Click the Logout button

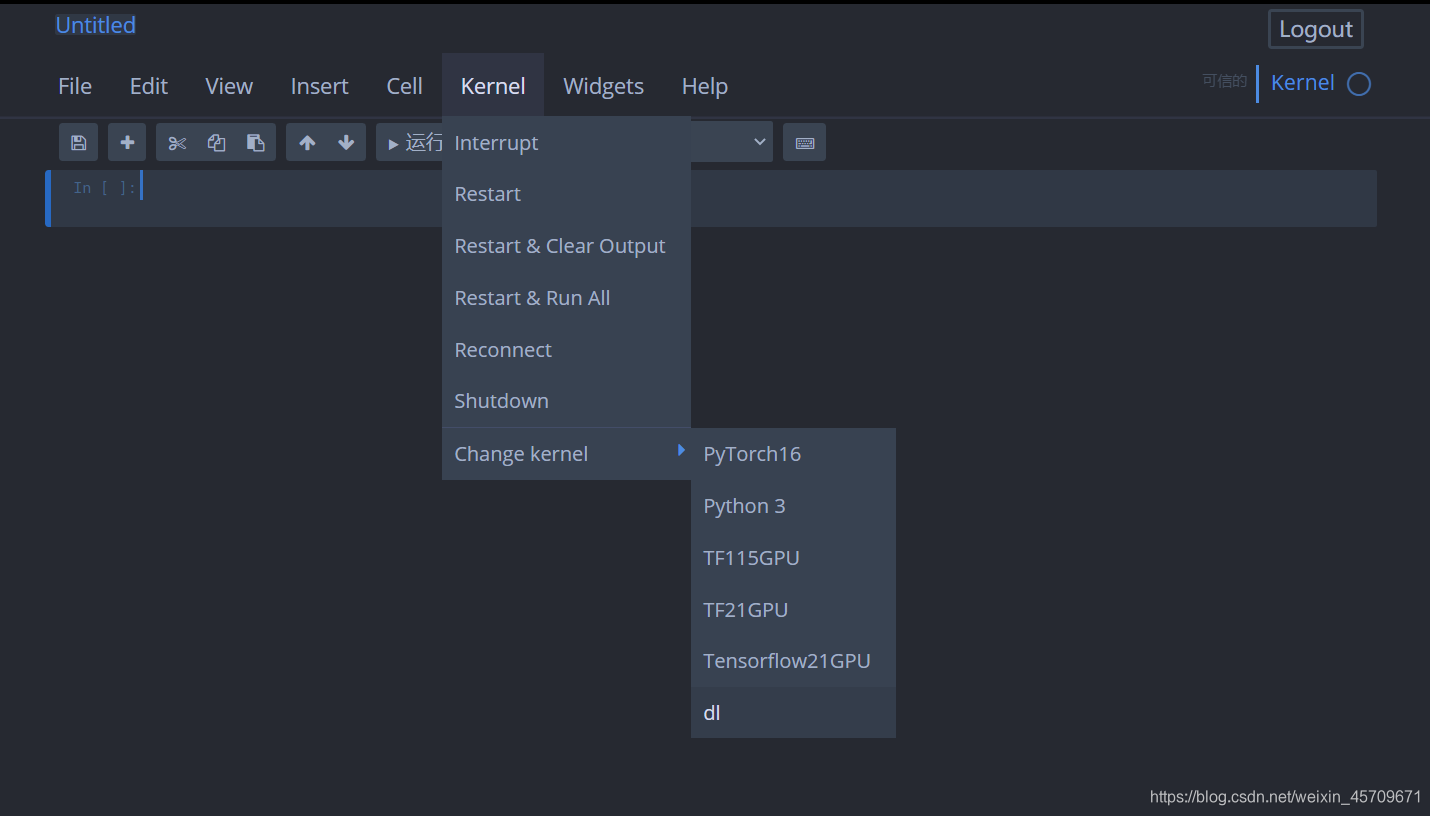(1315, 29)
